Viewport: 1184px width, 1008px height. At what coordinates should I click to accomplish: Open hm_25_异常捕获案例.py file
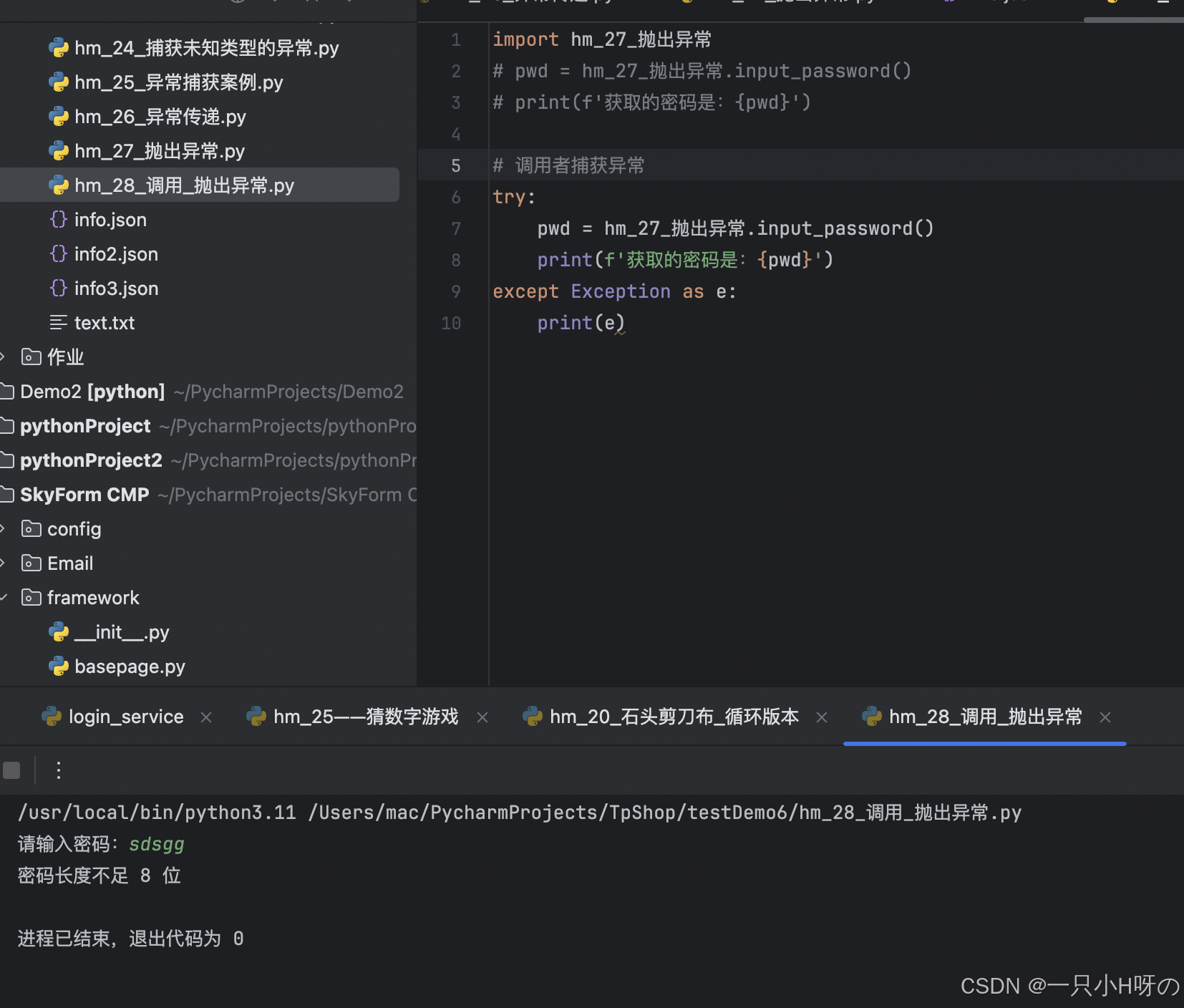(178, 82)
